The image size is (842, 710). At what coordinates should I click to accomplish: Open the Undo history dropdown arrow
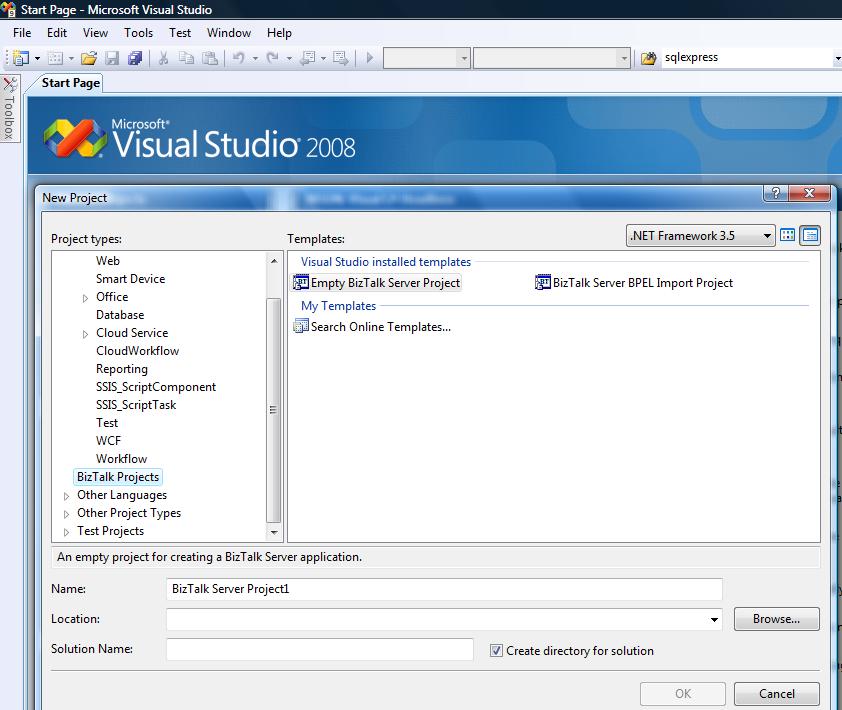255,58
